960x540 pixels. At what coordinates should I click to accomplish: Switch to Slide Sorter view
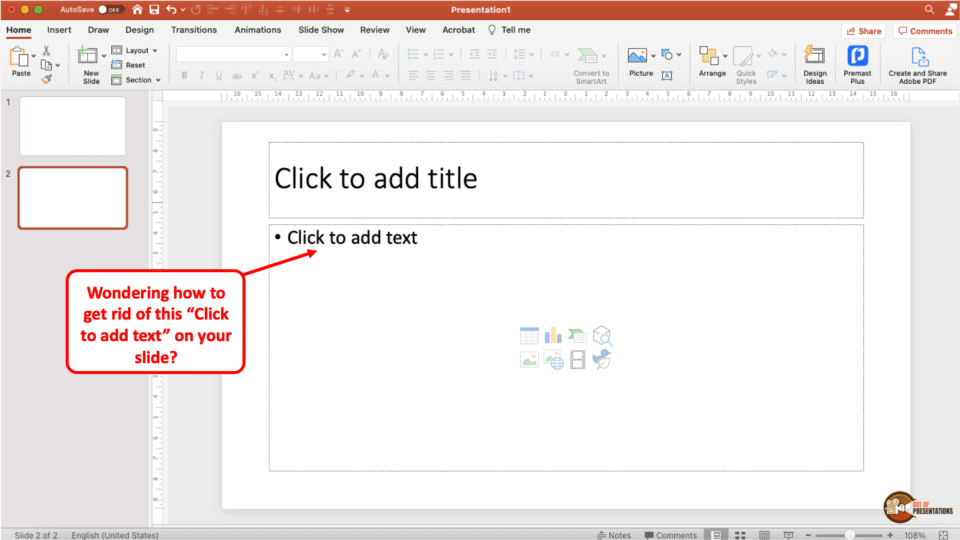740,535
